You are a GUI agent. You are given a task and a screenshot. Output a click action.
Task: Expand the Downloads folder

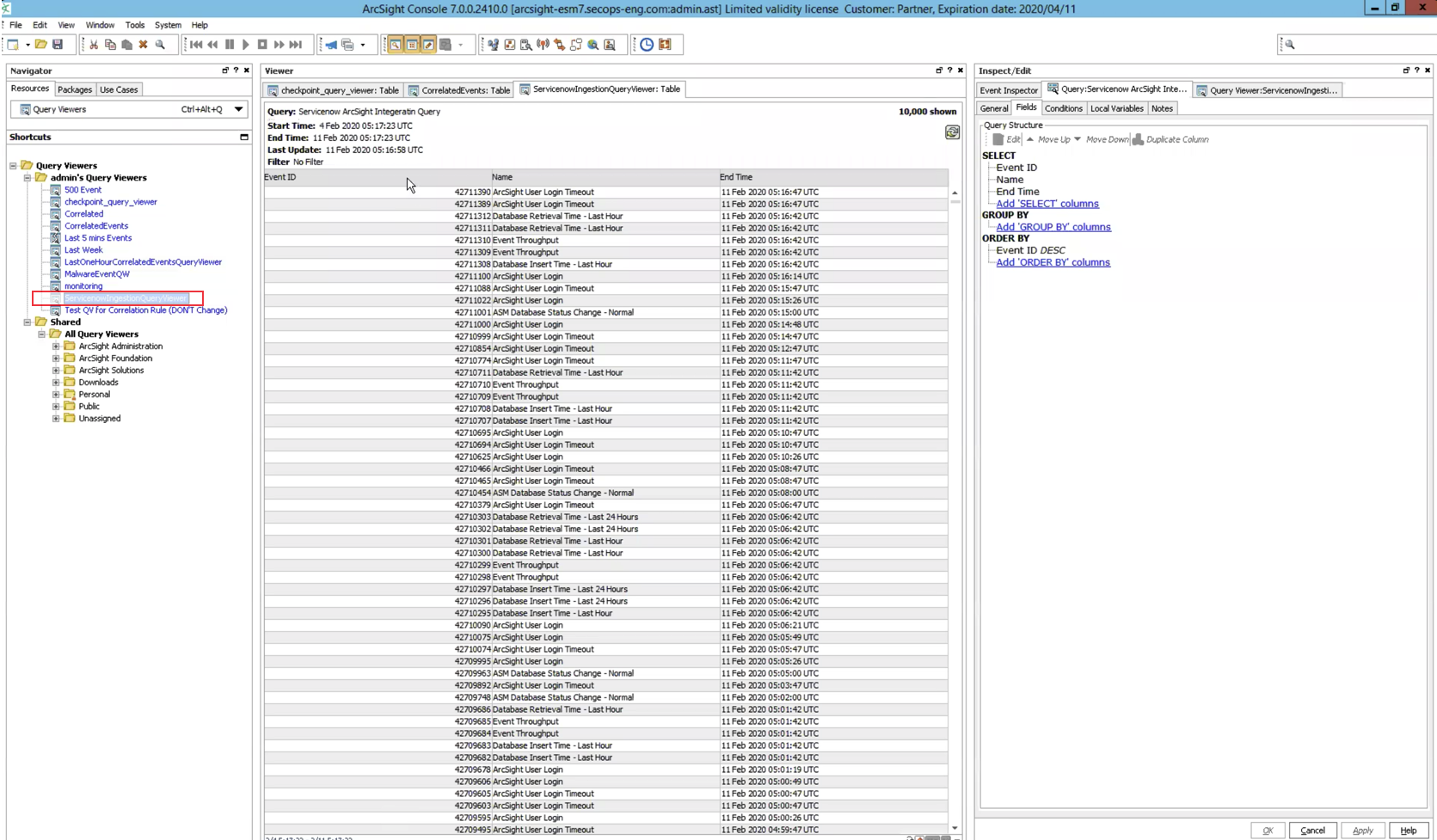56,383
